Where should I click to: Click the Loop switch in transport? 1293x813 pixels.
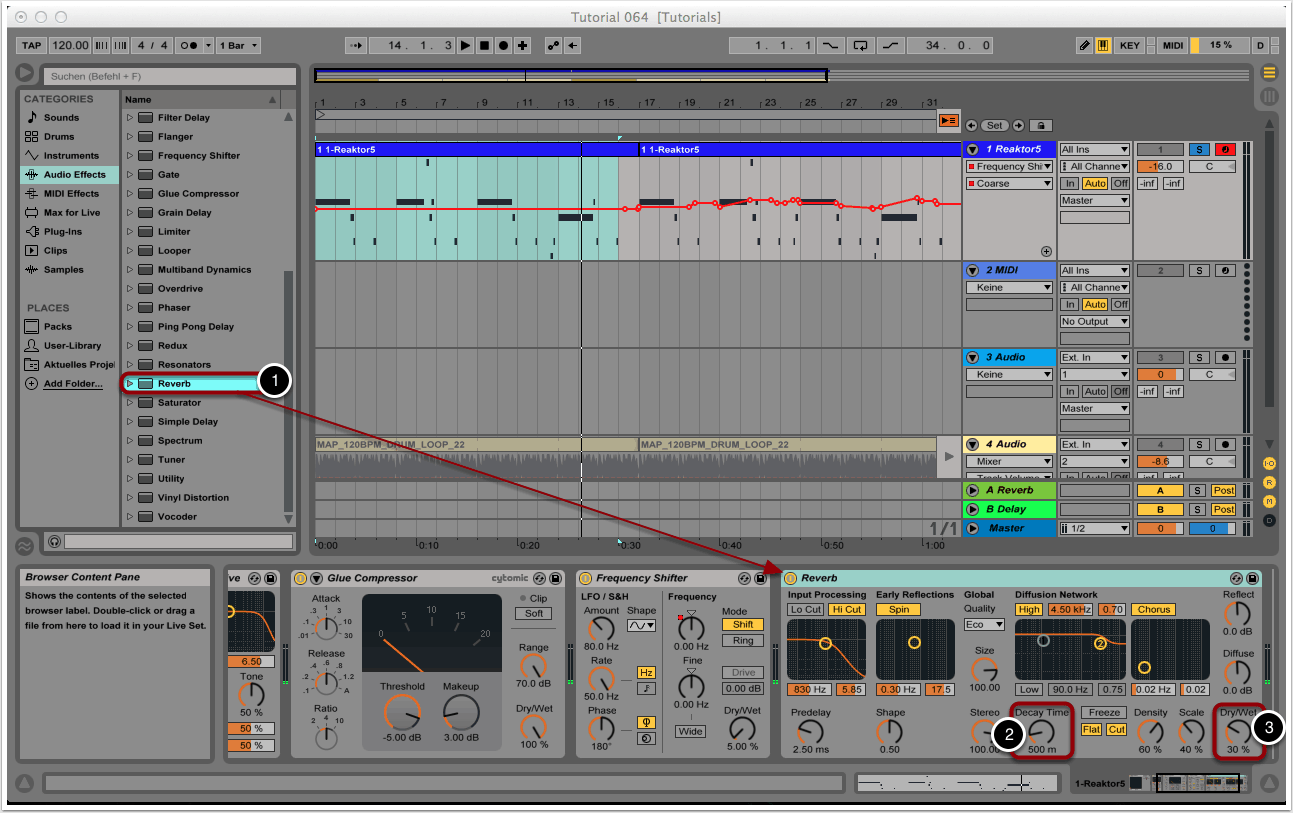[x=860, y=45]
